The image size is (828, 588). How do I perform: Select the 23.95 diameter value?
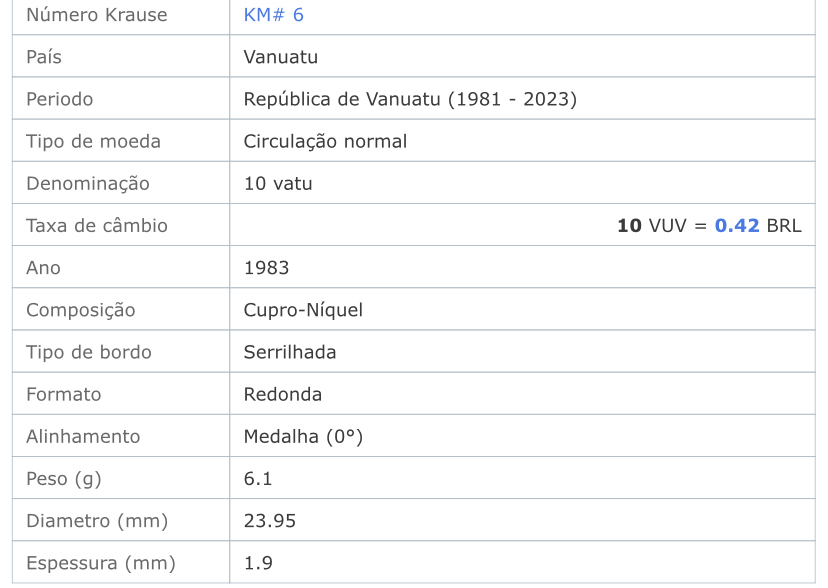(269, 521)
